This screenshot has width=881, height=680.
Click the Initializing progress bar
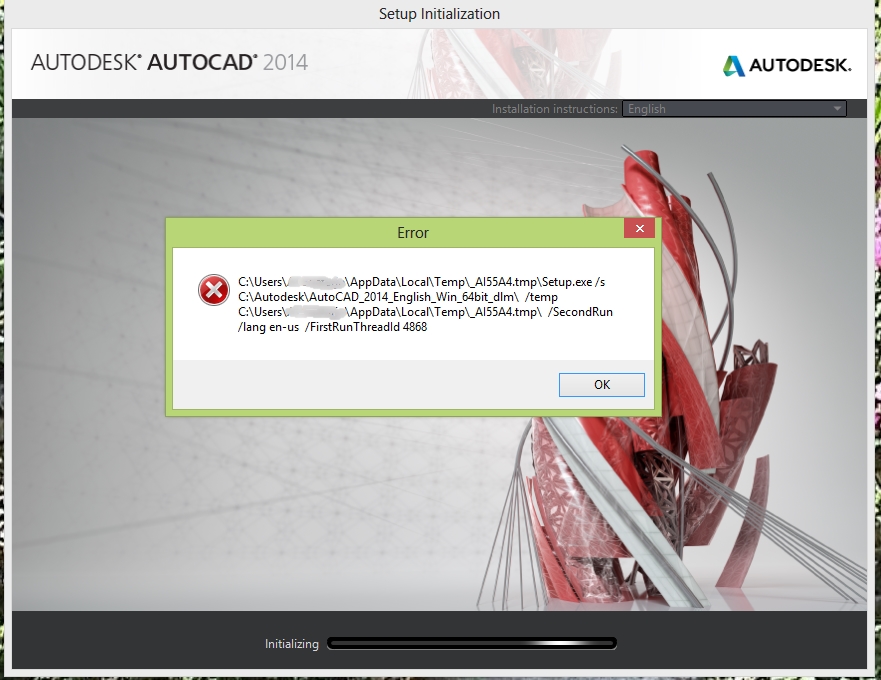click(472, 643)
